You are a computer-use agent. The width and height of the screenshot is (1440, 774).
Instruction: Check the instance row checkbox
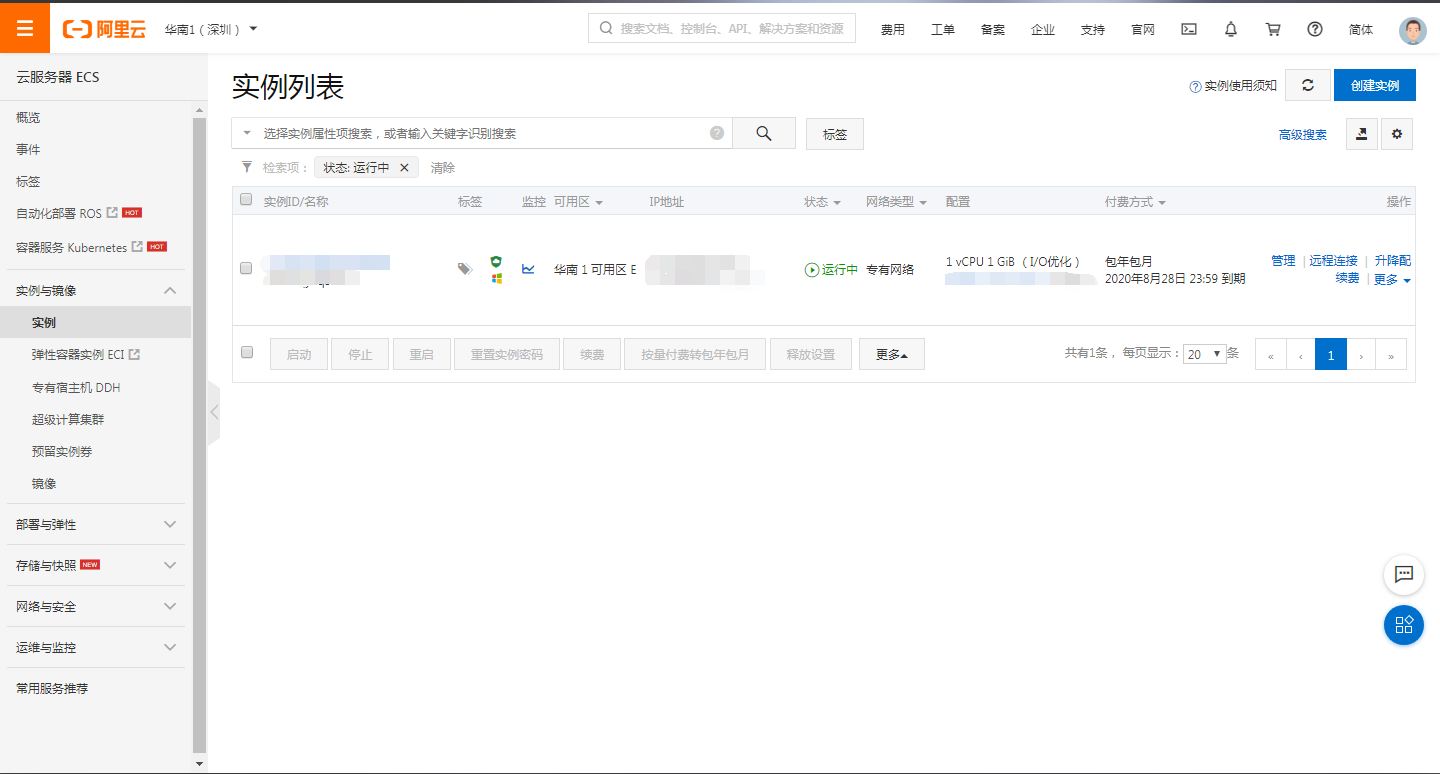point(246,268)
